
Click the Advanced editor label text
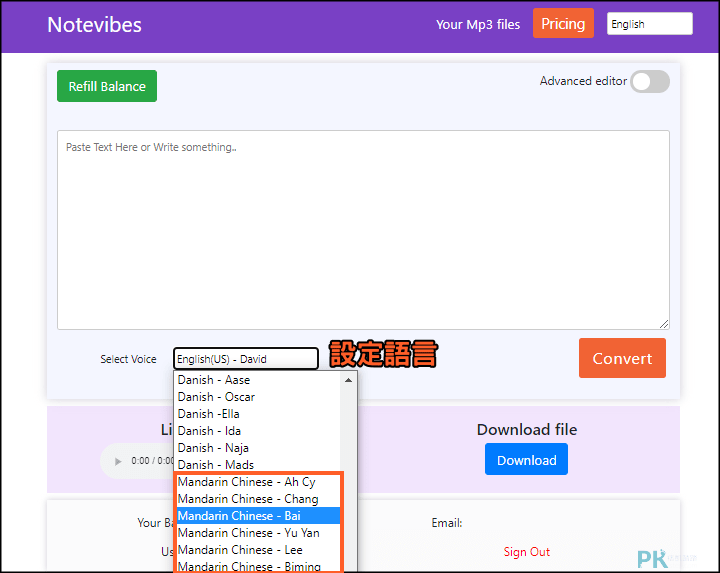[583, 81]
